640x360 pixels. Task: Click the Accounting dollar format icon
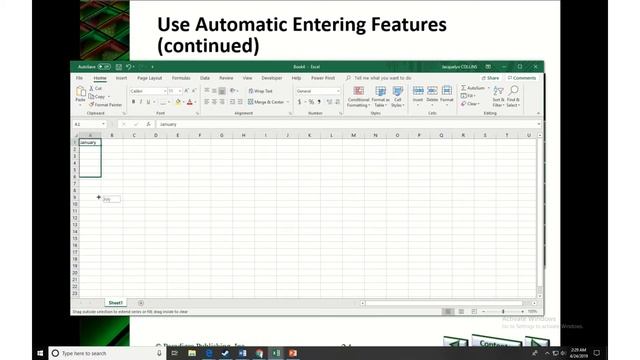299,102
